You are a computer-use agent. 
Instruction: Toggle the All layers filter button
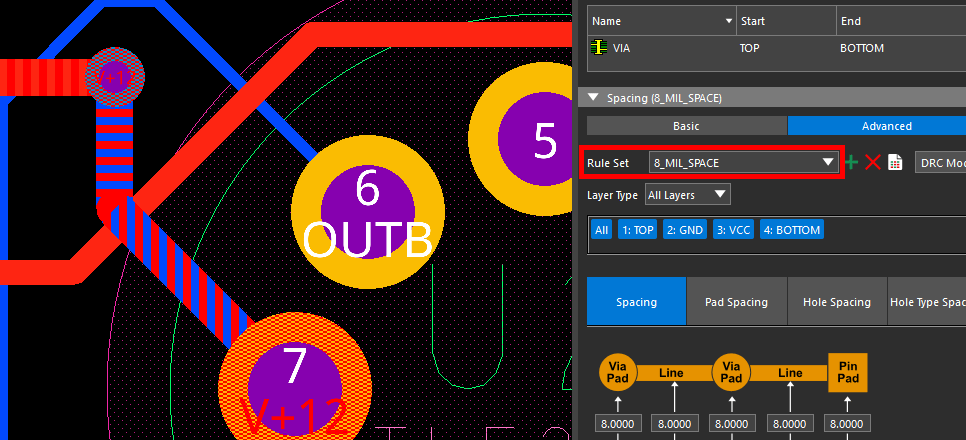click(602, 230)
